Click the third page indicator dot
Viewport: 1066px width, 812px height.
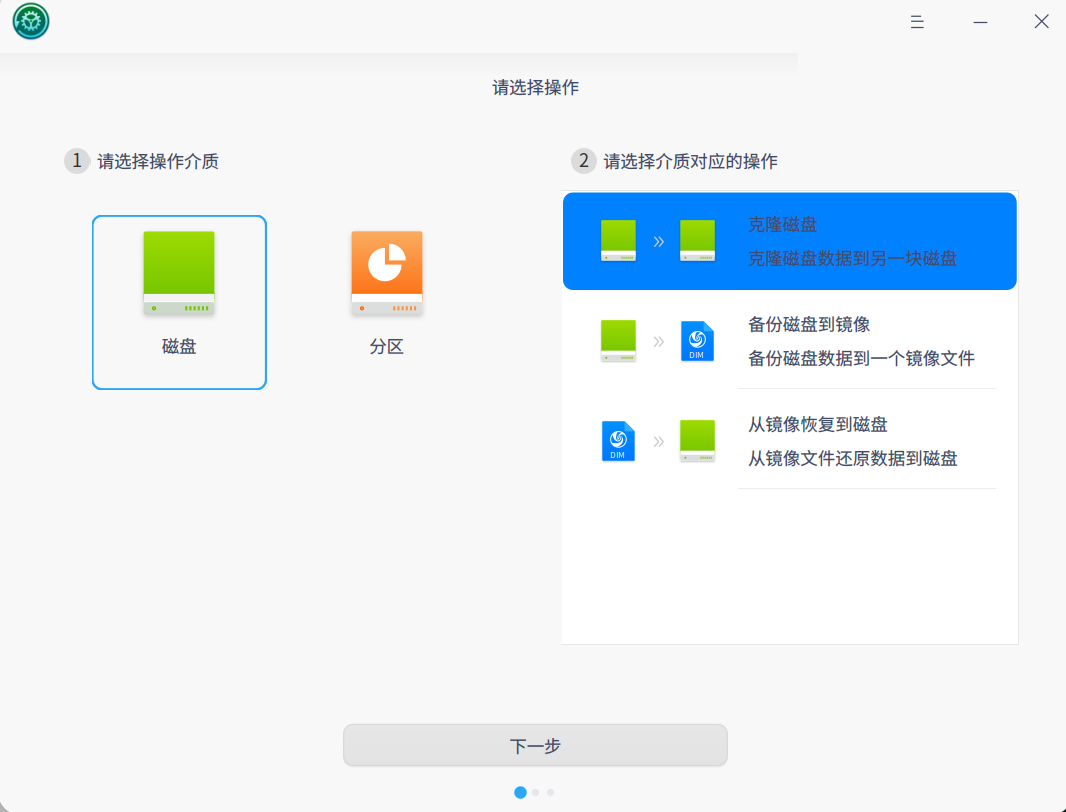pos(551,792)
